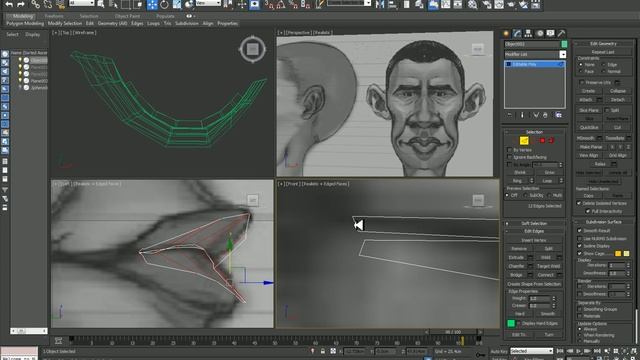Open reference coordinate system View dropdown
640x360 pixels.
pyautogui.click(x=209, y=3)
